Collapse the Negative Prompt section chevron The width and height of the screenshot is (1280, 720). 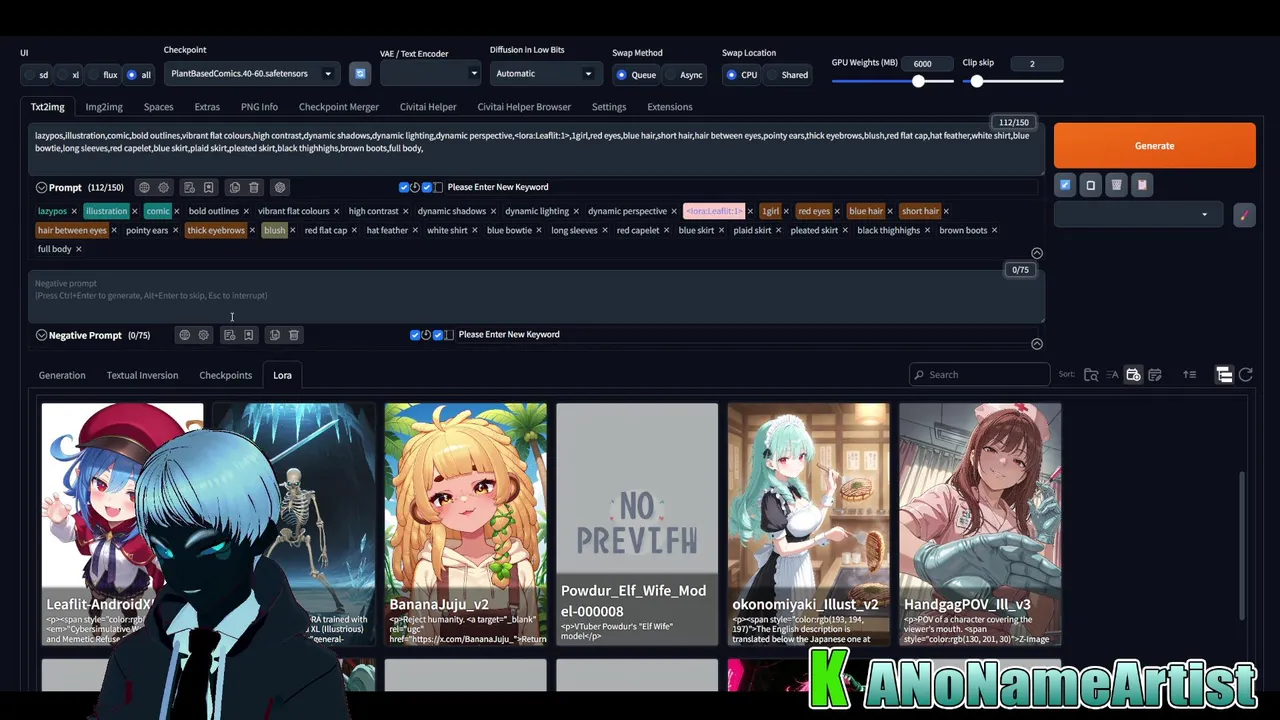[x=41, y=335]
